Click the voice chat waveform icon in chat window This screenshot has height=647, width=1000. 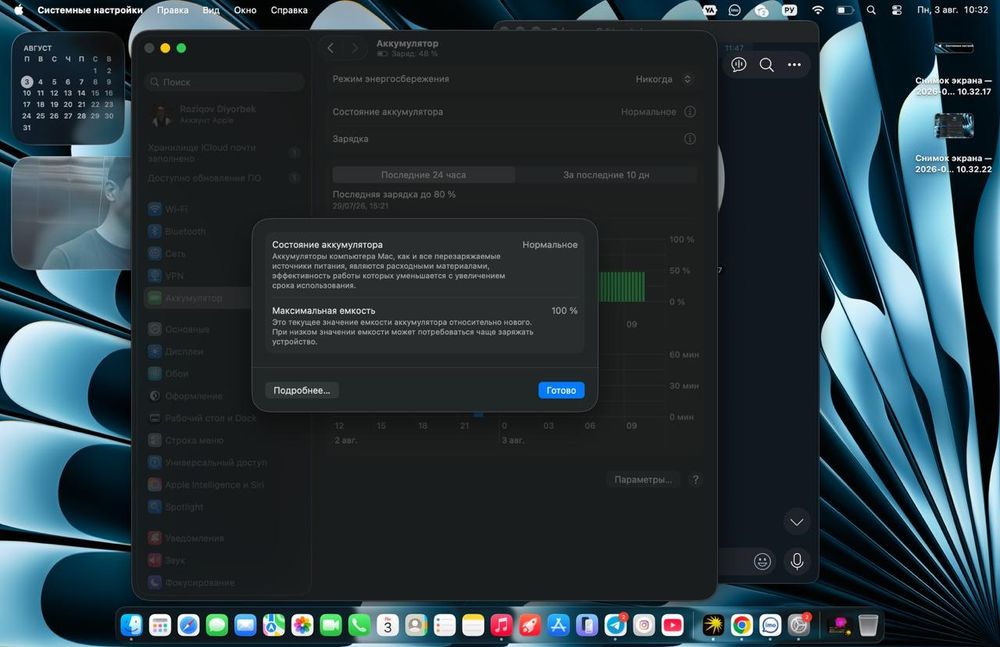pyautogui.click(x=739, y=64)
